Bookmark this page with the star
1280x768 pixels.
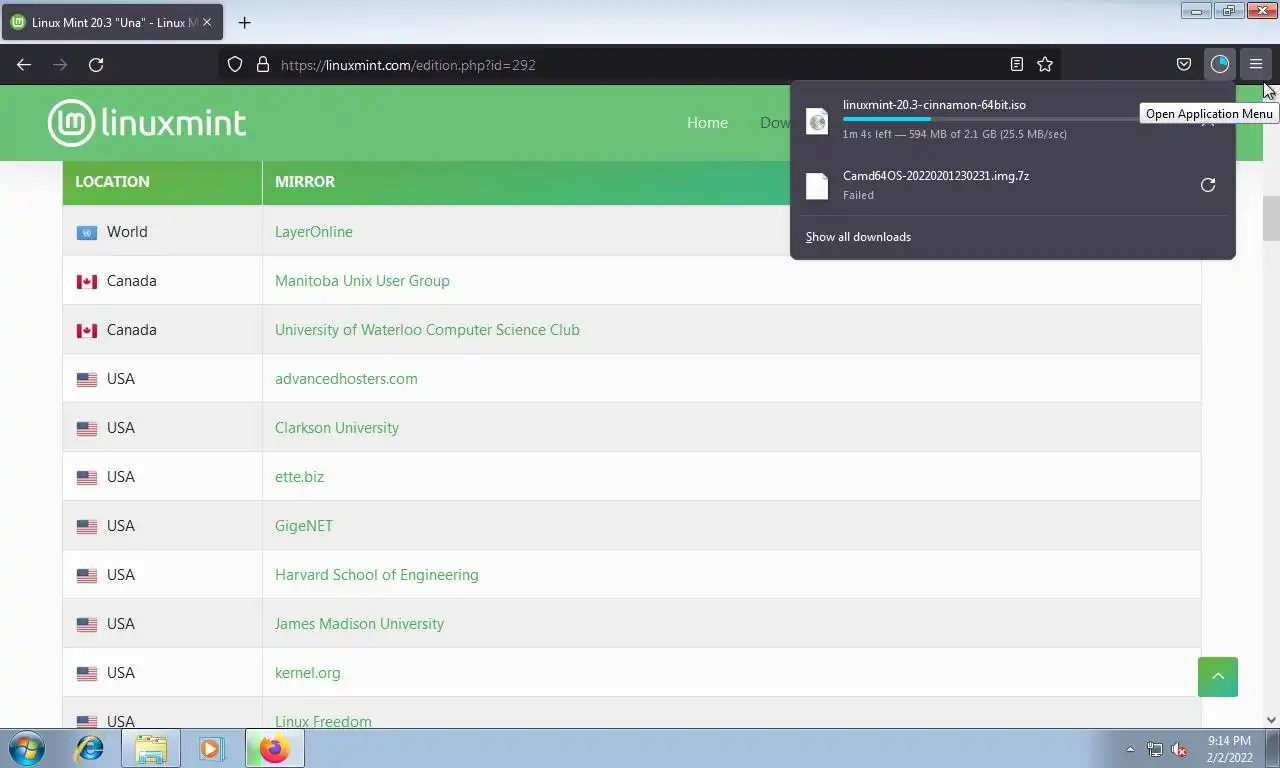[x=1045, y=65]
